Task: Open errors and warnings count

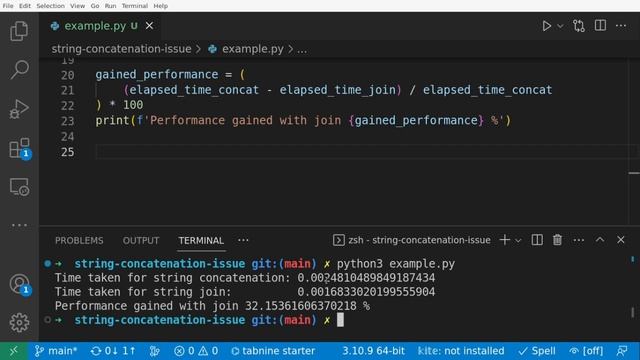Action: coord(196,351)
